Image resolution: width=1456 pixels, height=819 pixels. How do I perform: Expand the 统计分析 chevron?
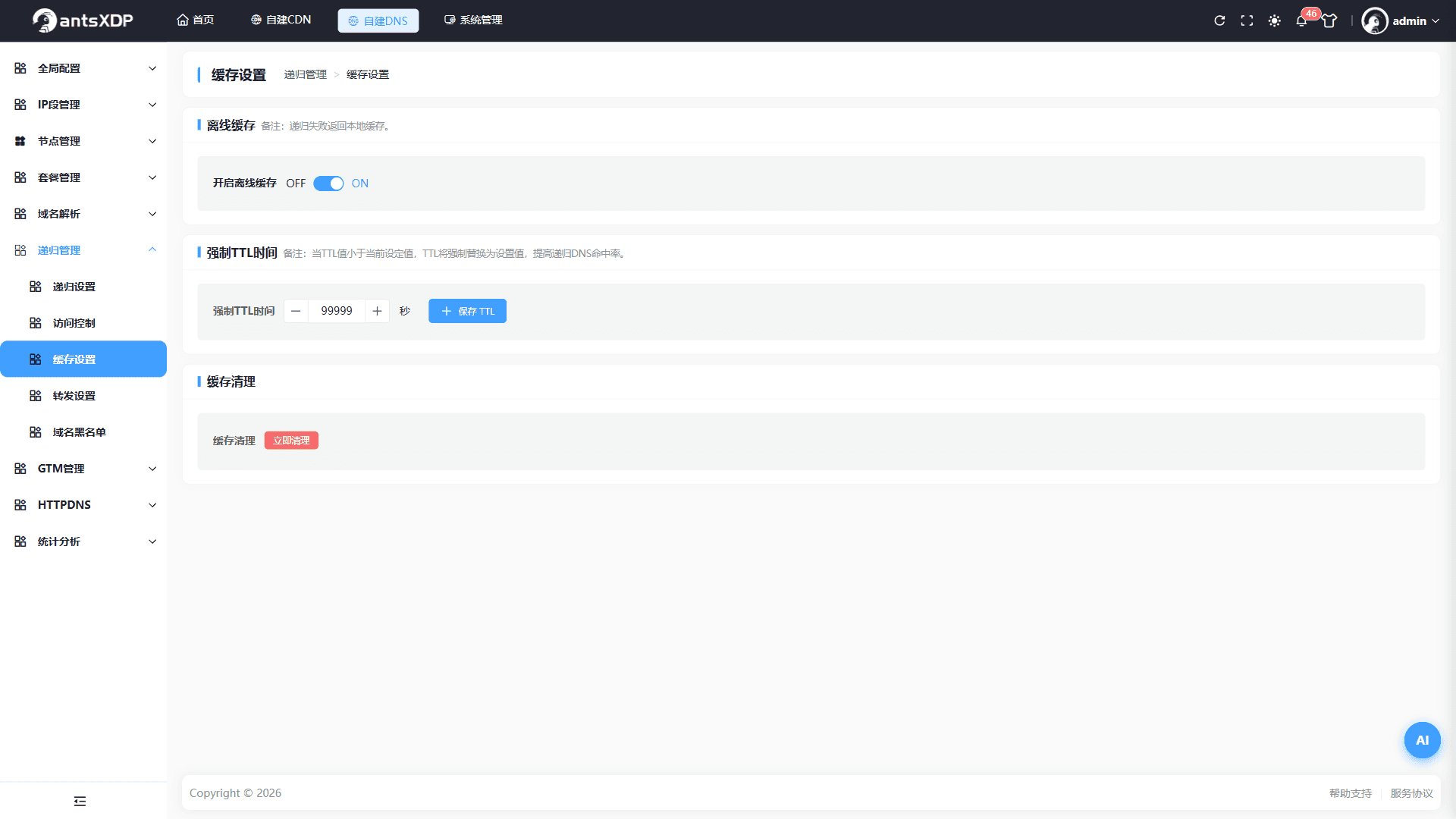pos(152,541)
